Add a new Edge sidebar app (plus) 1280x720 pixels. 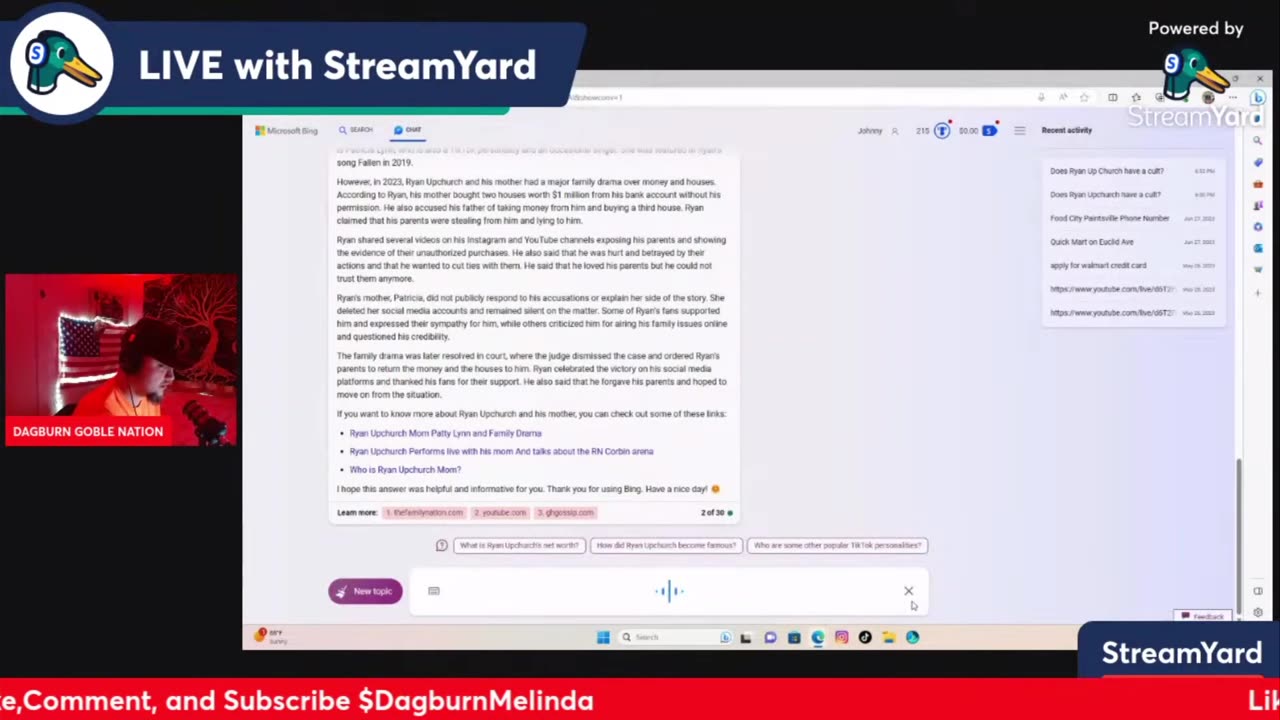pos(1258,293)
